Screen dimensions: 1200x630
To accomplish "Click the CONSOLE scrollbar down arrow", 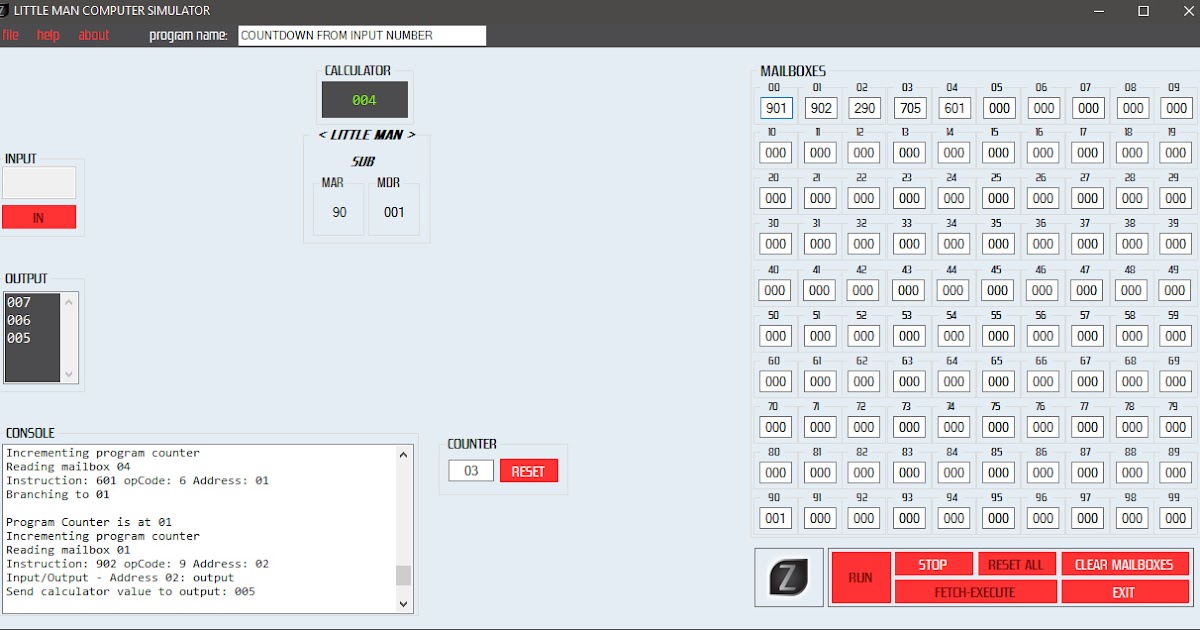I will 403,603.
